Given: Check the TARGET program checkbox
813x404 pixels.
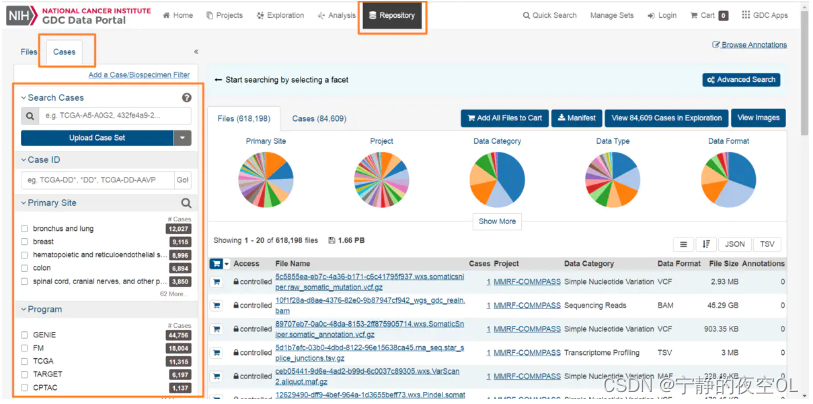Looking at the screenshot, I should [x=24, y=374].
